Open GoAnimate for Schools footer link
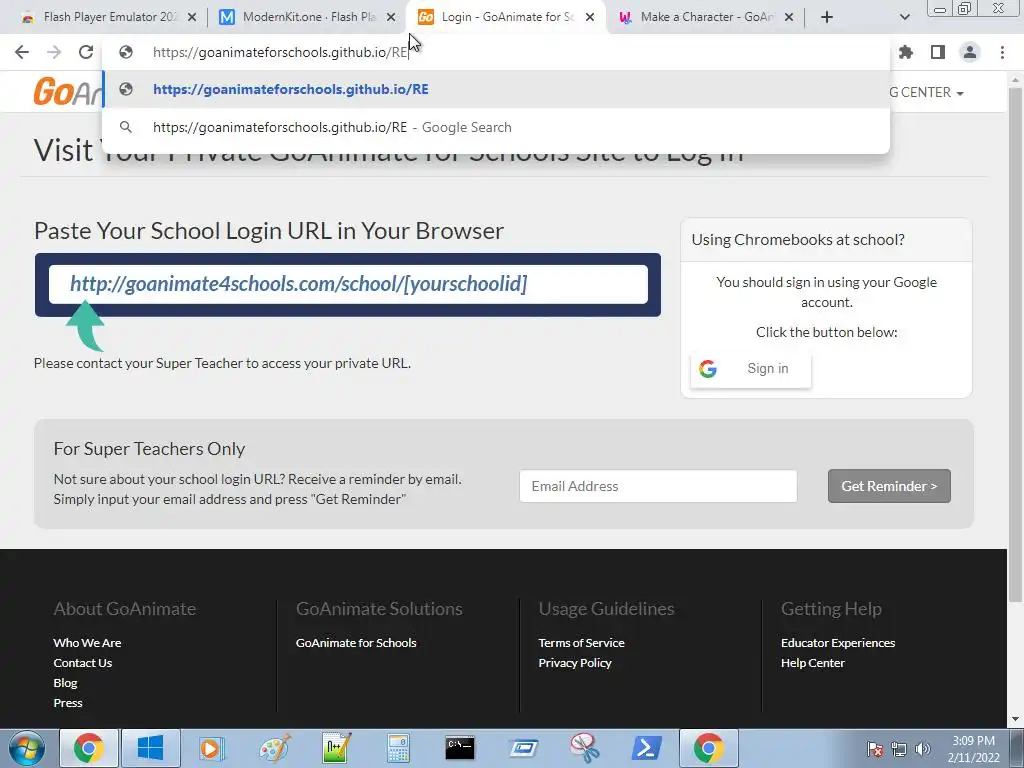This screenshot has width=1024, height=768. 356,643
